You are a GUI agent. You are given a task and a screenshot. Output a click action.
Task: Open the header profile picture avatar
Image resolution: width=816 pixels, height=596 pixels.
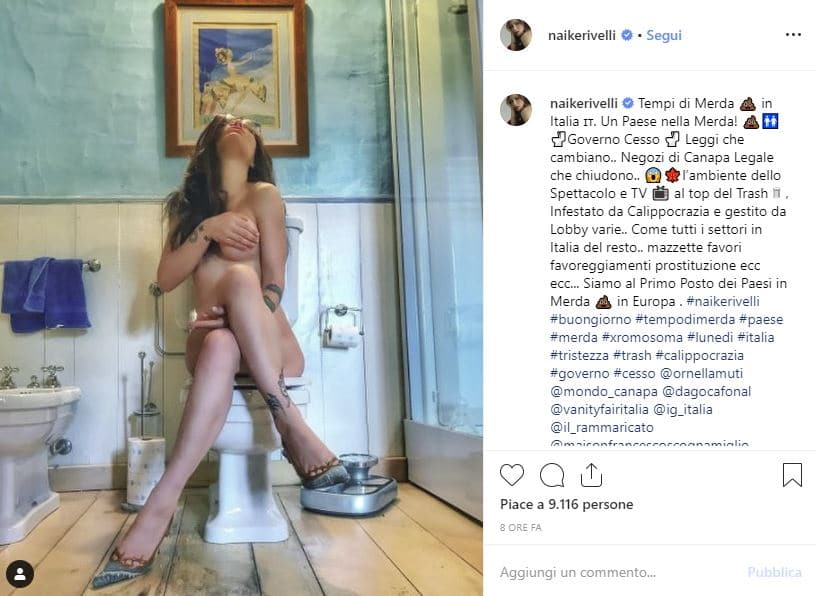point(516,35)
